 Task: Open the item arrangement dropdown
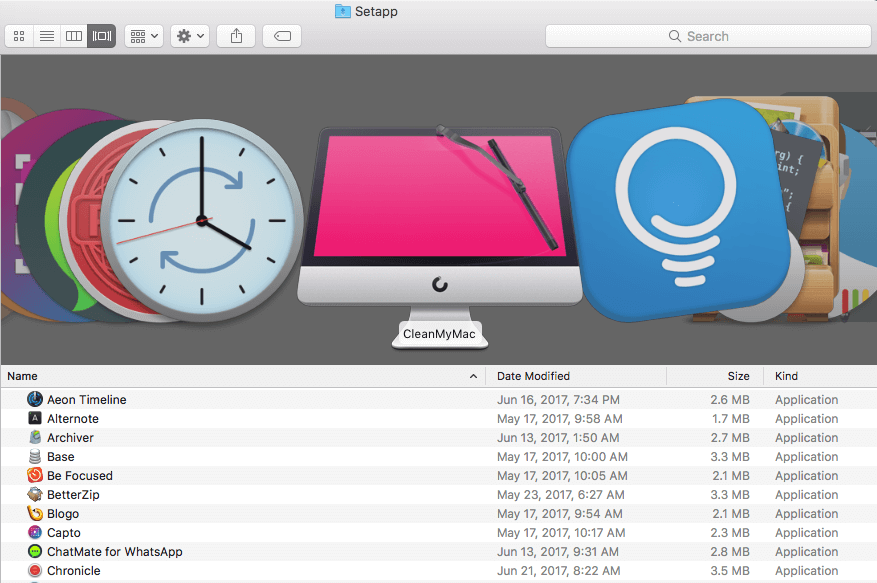tap(144, 36)
